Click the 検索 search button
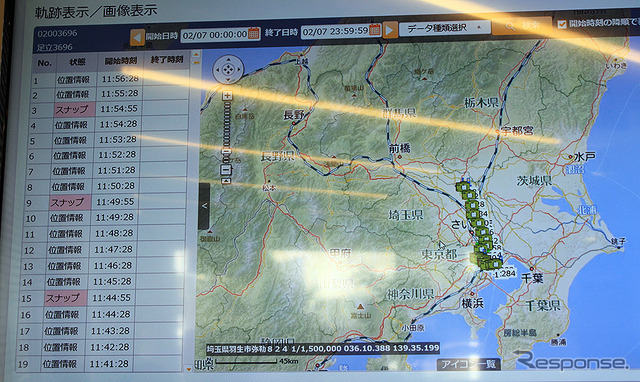The image size is (640, 382). (522, 26)
